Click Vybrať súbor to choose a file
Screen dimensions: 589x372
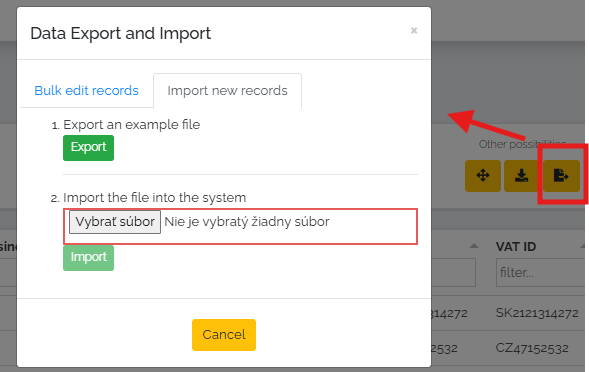click(115, 222)
